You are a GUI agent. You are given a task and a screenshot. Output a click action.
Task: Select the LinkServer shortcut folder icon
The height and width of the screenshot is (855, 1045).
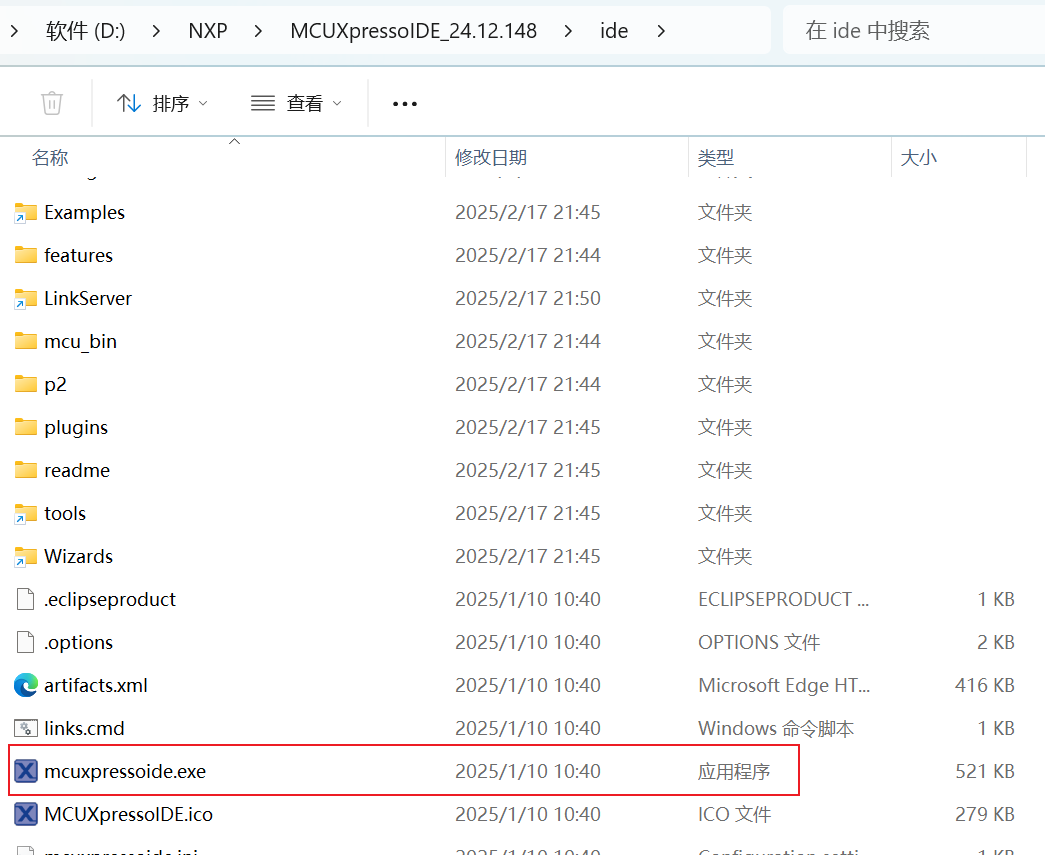pos(25,299)
